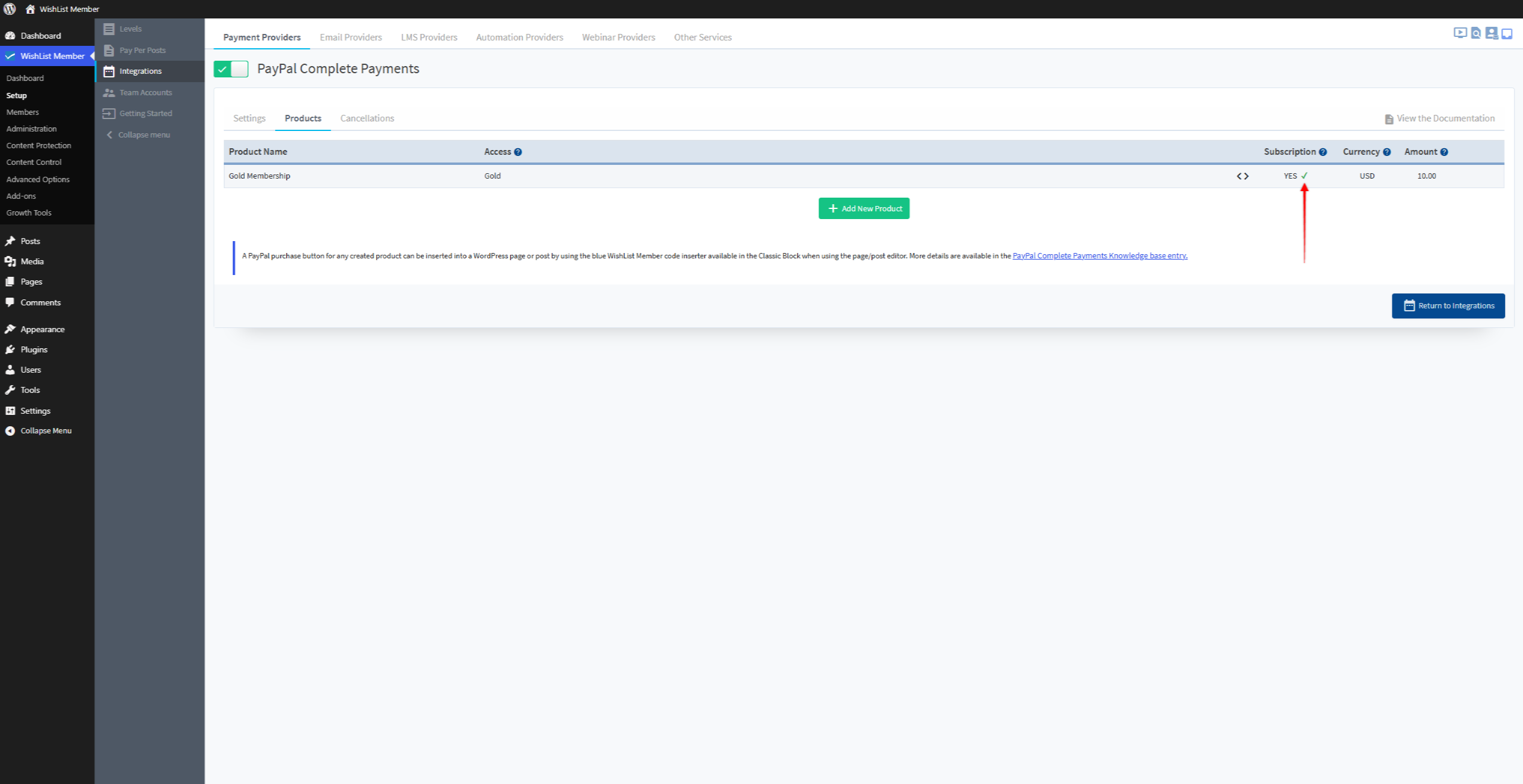This screenshot has width=1523, height=784.
Task: Click the WishList Member site name
Action: 69,9
